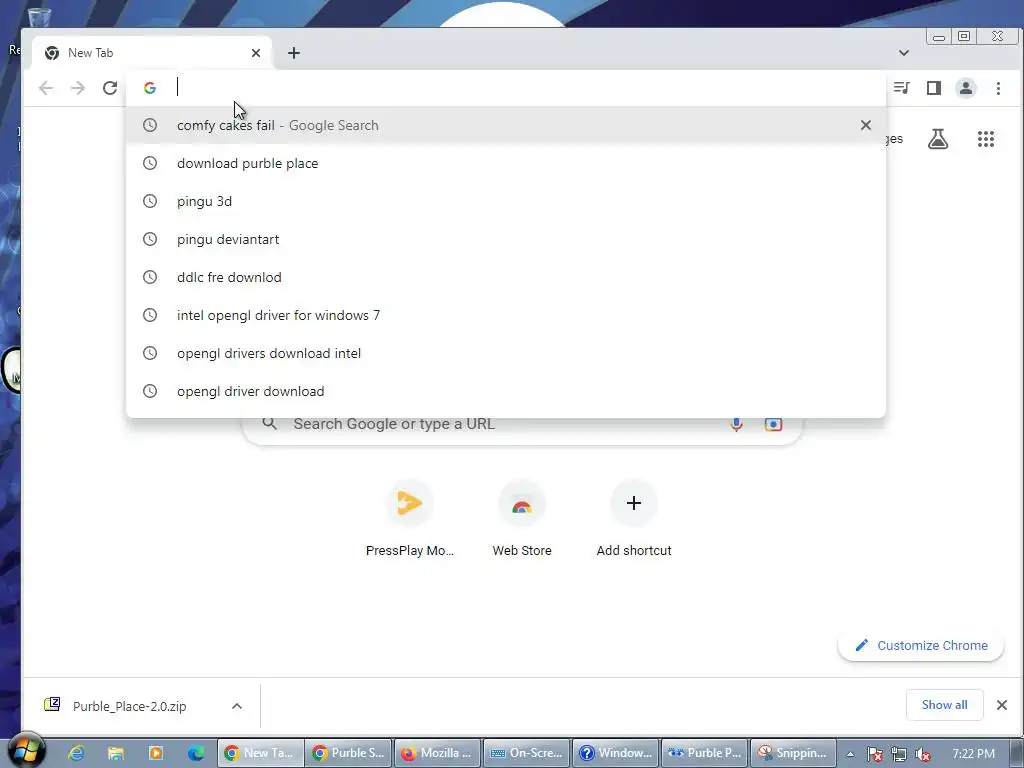Select the 'download purble place' suggestion
Viewport: 1024px width, 768px height.
click(x=505, y=163)
